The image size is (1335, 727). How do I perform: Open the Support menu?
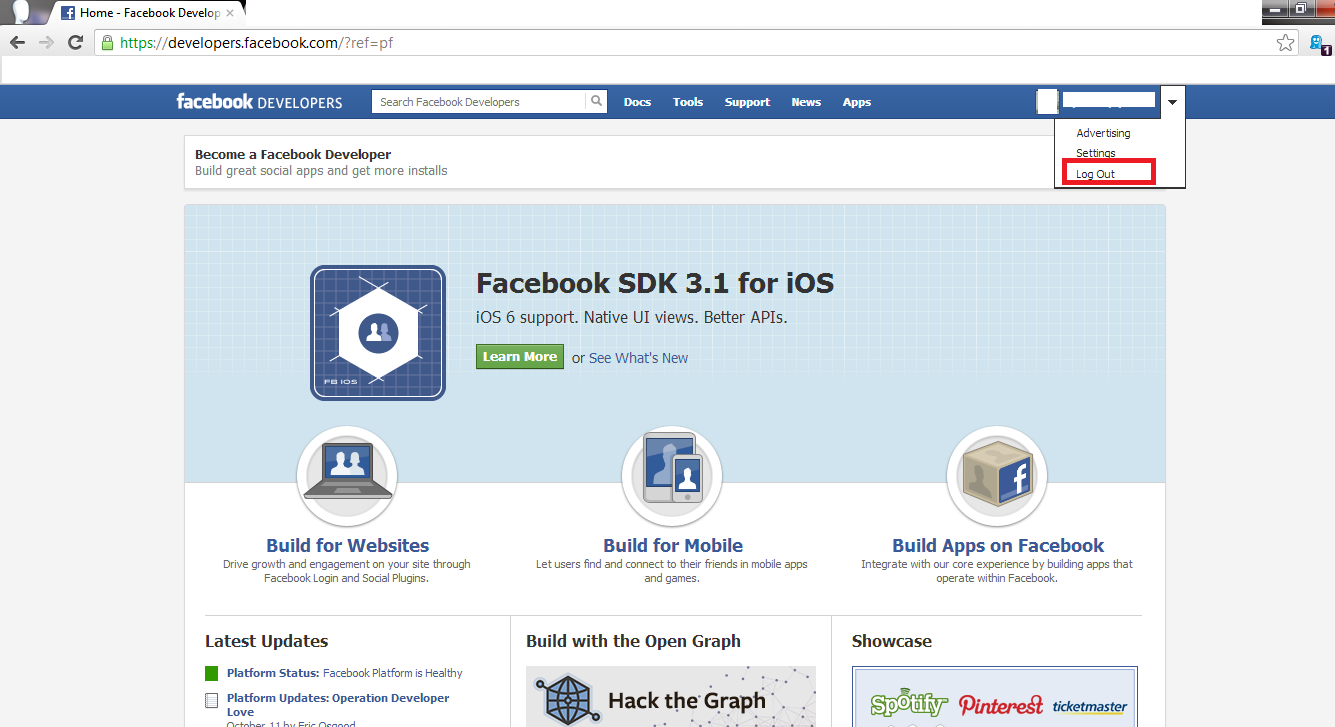pyautogui.click(x=747, y=102)
